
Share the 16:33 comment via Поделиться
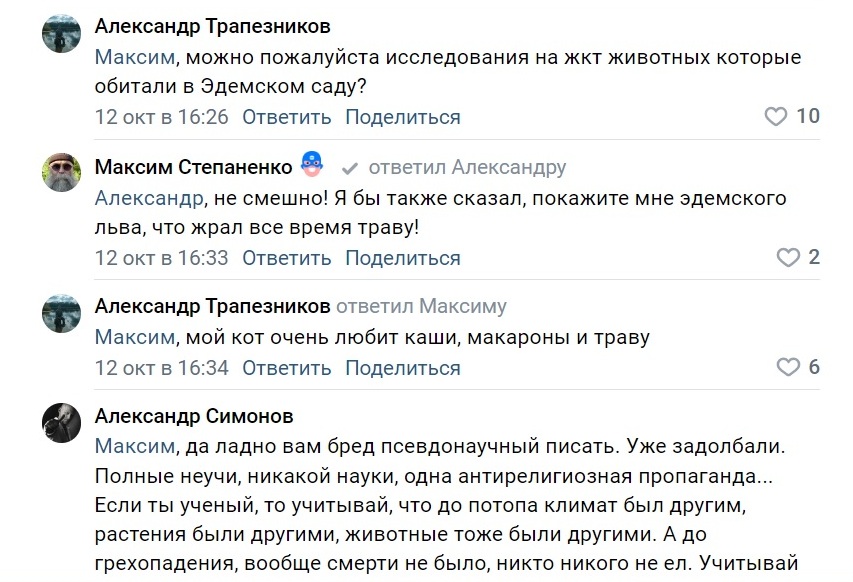[403, 258]
